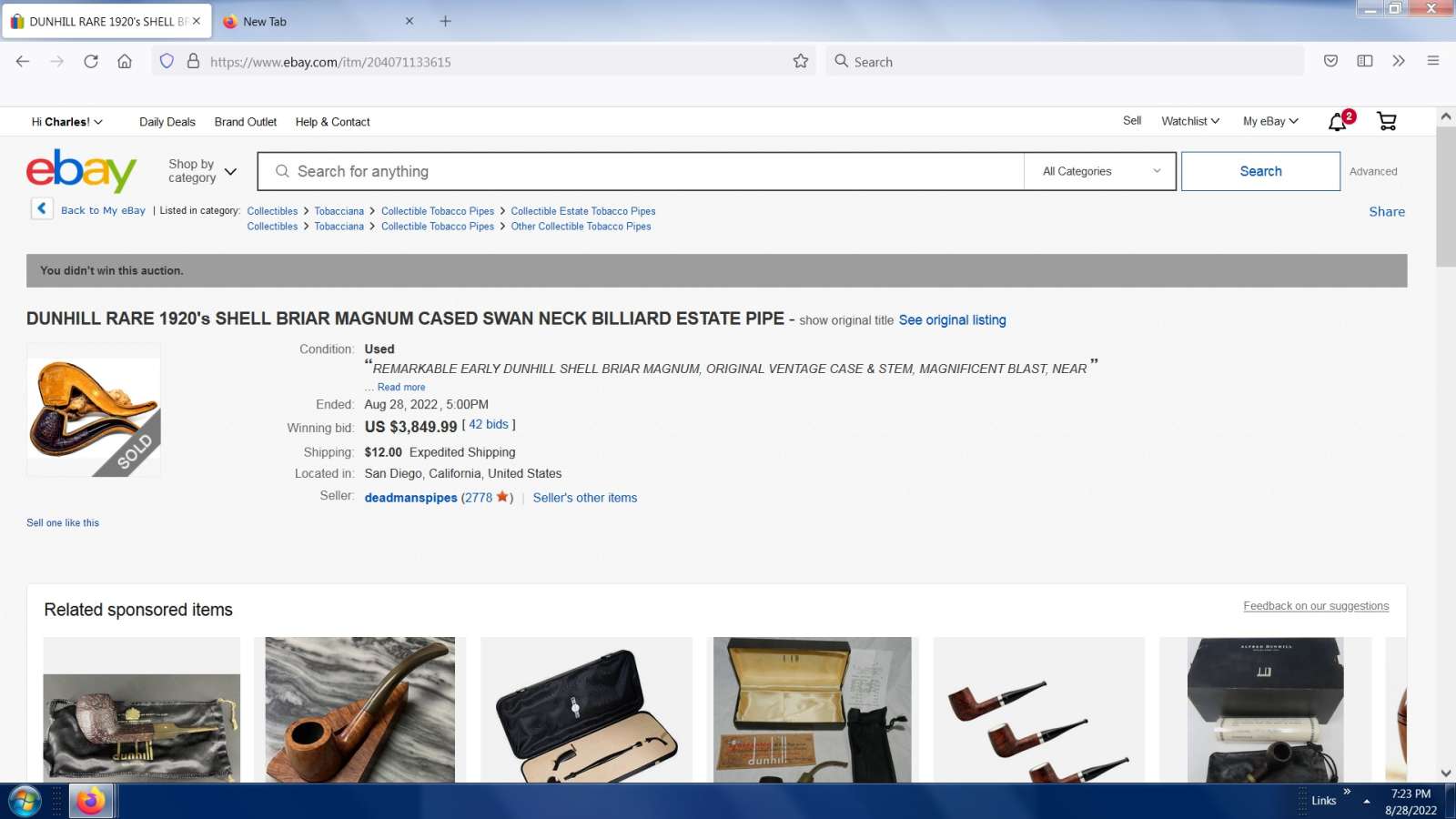Screen dimensions: 1456x819
Task: Click the sold Dunhill pipe thumbnail
Action: coord(94,410)
